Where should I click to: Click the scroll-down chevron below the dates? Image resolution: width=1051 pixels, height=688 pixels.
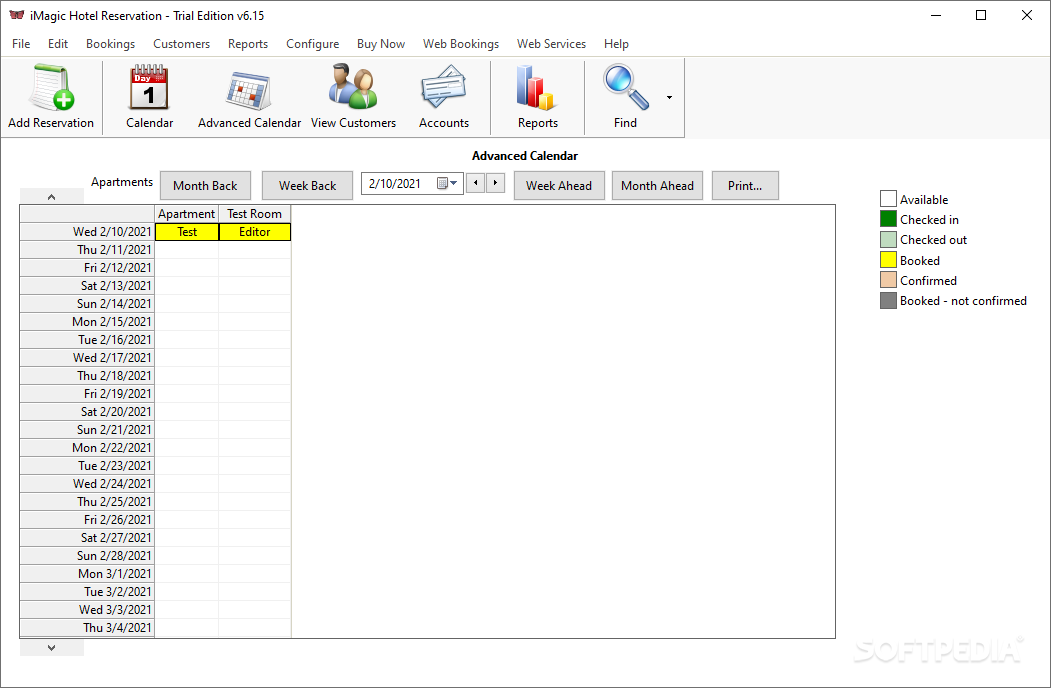coord(52,648)
